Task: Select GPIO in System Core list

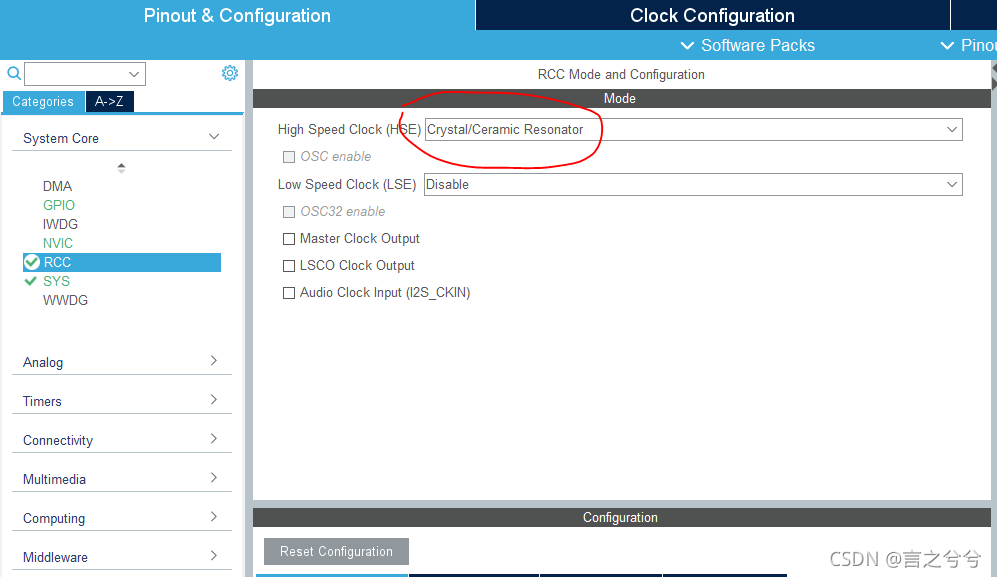Action: pyautogui.click(x=58, y=205)
